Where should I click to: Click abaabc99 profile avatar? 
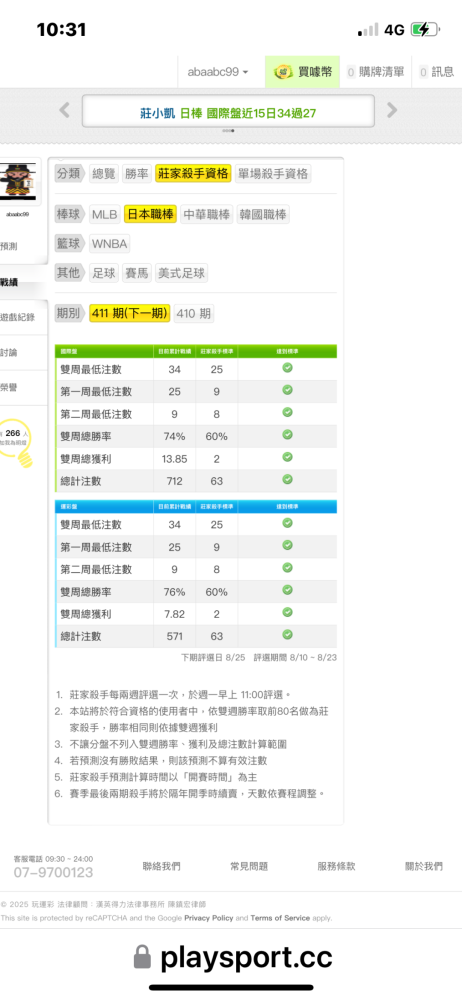18,179
